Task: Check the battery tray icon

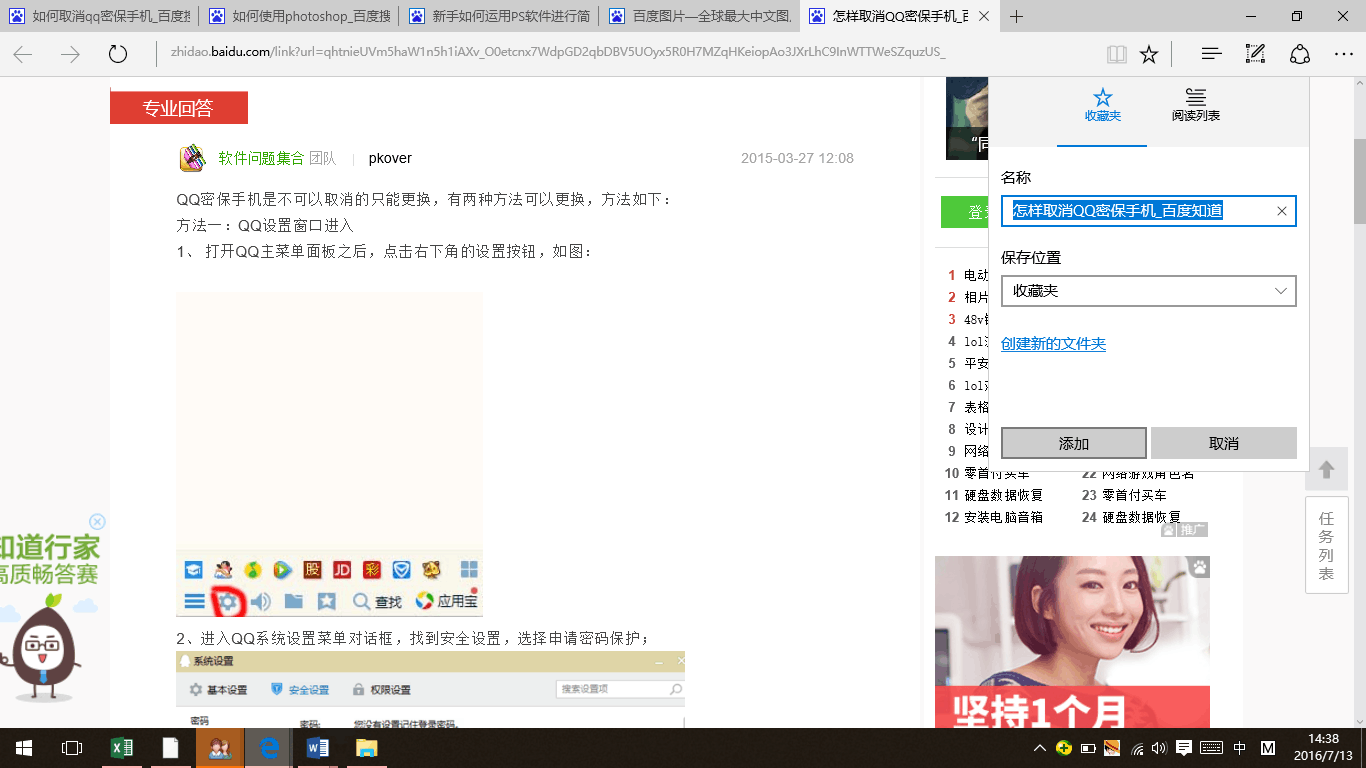Action: tap(1088, 748)
